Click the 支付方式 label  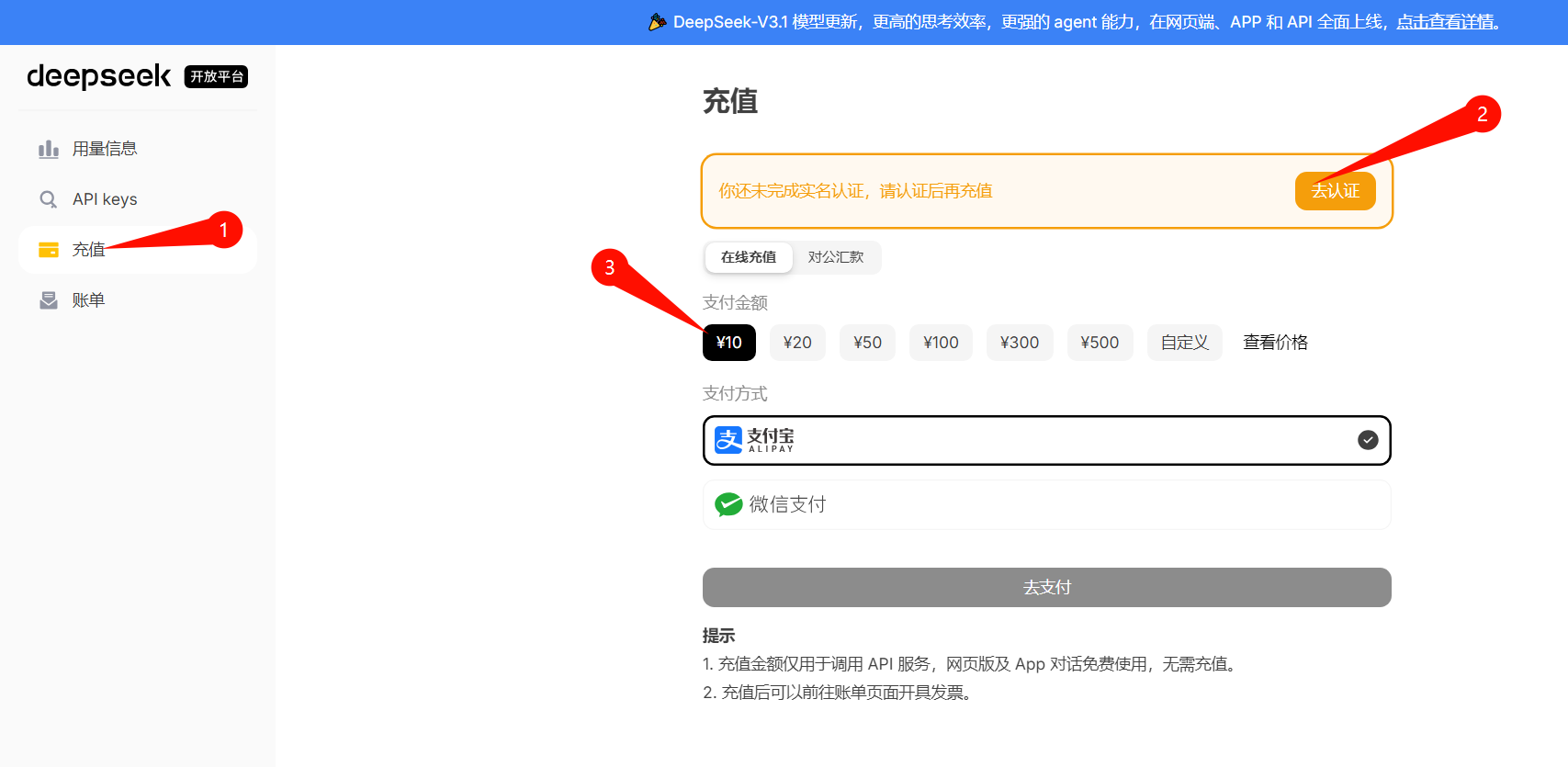(735, 394)
